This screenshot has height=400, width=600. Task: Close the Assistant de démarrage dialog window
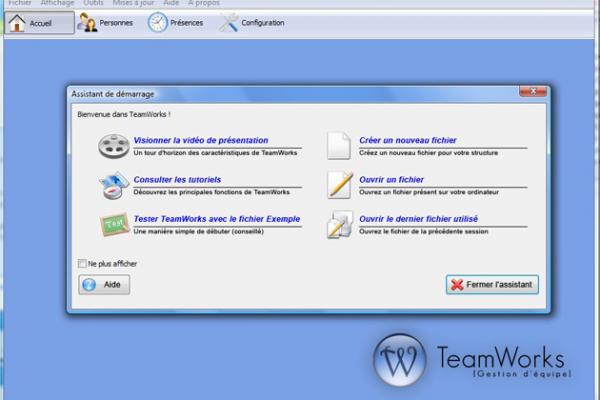[533, 91]
